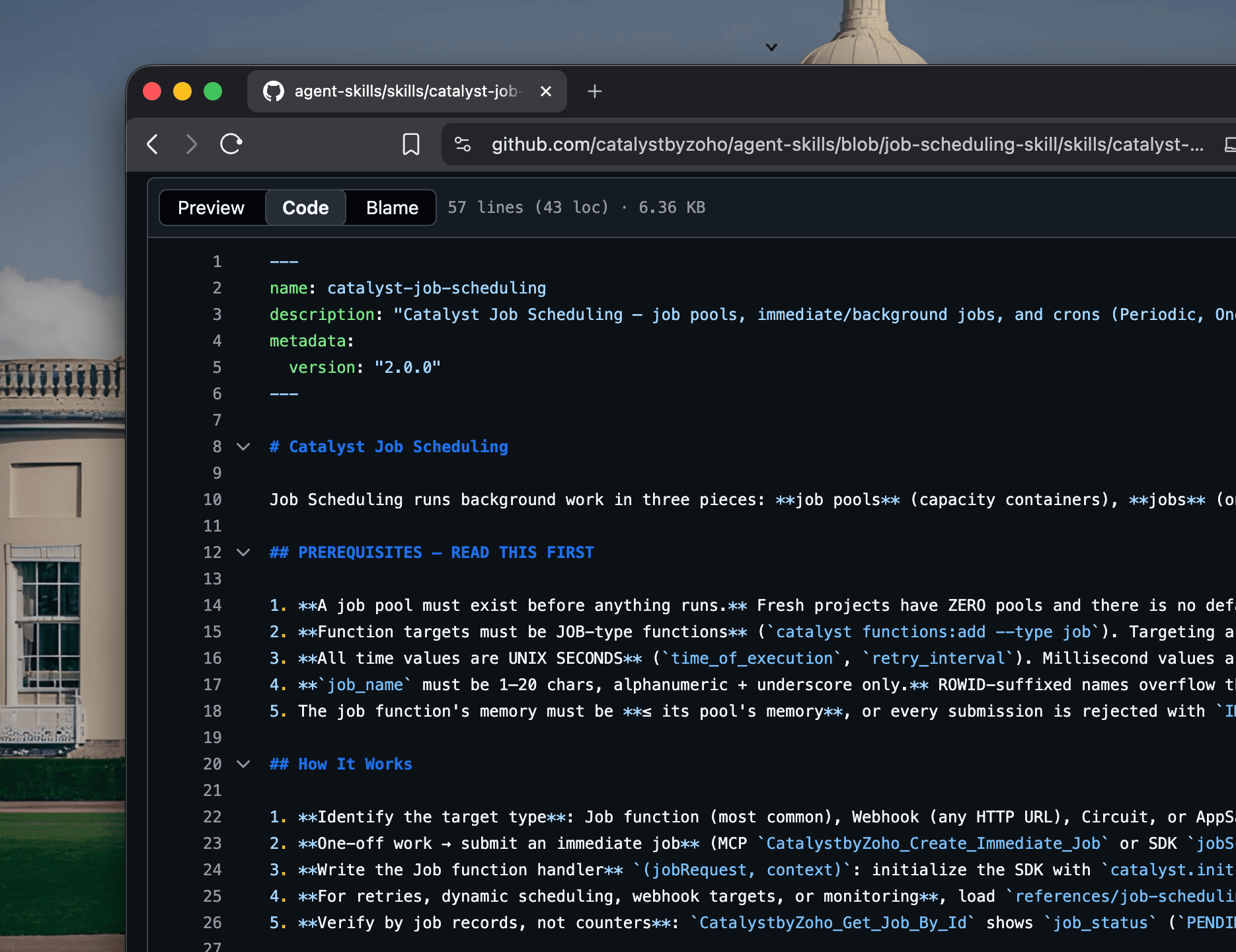Click '(jobRequest, context)' code text
This screenshot has height=952, width=1236.
click(x=742, y=870)
